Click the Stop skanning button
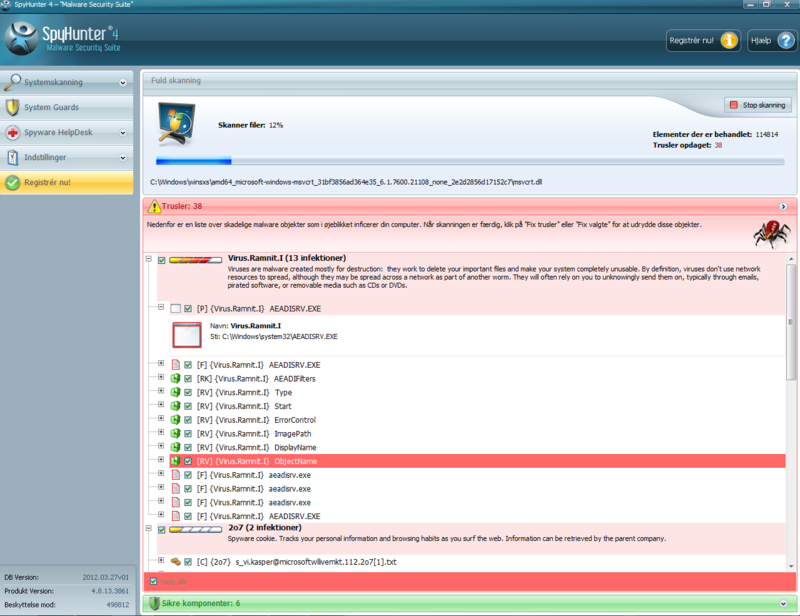 pyautogui.click(x=758, y=105)
